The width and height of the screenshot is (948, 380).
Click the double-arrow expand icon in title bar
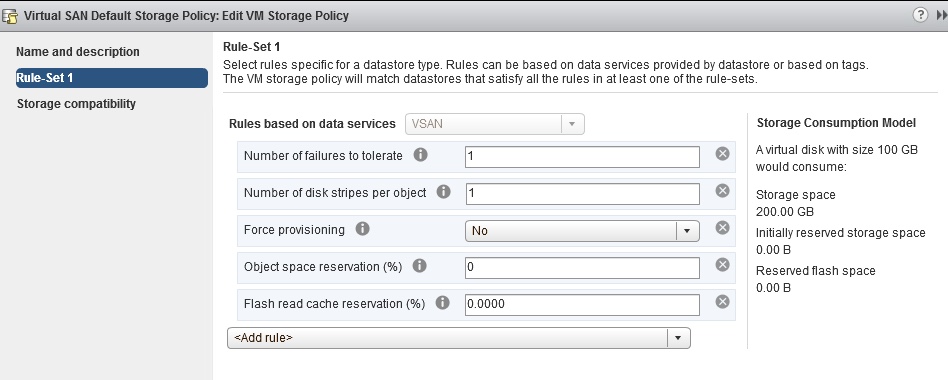tap(941, 16)
